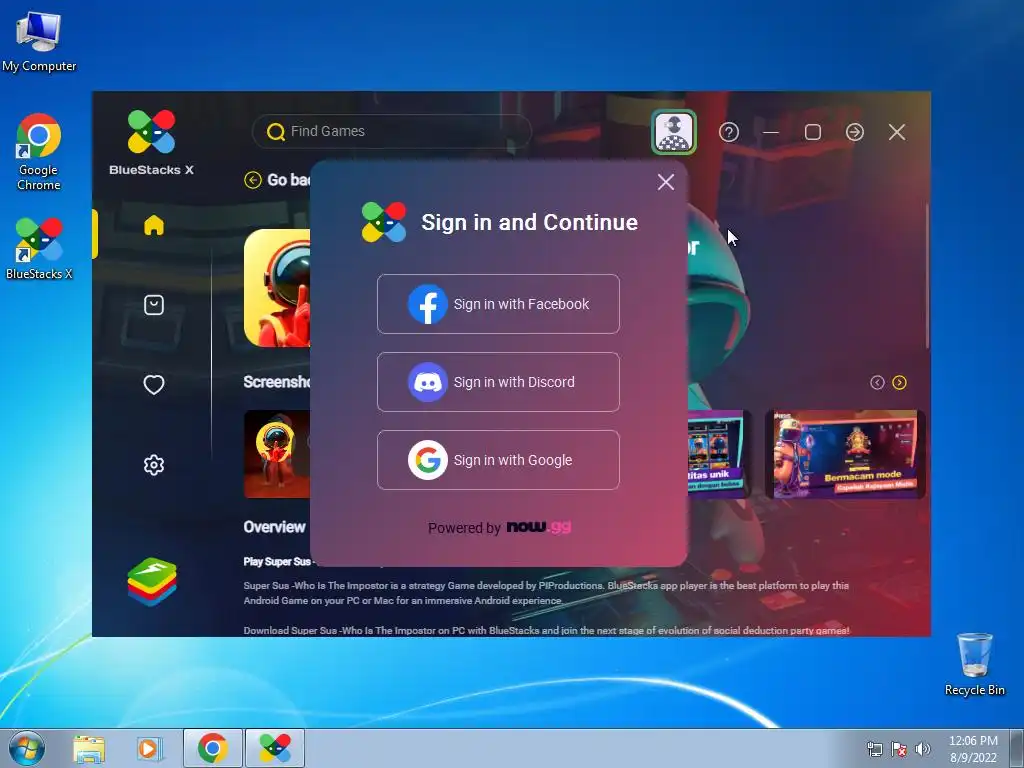
Task: Click the Sign in and Continue title
Action: tap(529, 222)
